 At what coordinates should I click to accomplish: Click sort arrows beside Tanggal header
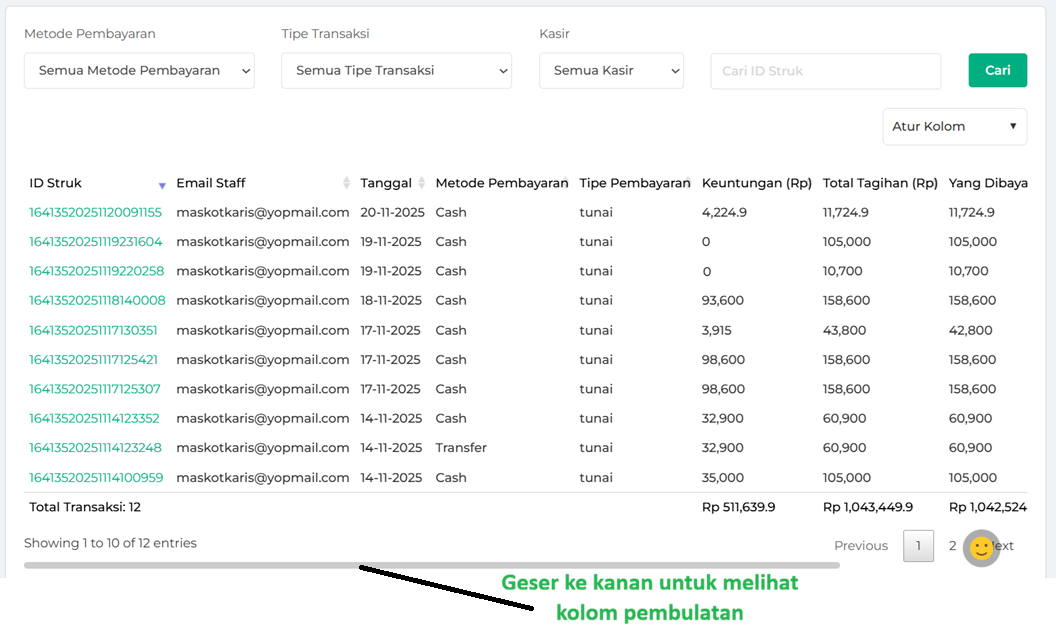(x=422, y=183)
